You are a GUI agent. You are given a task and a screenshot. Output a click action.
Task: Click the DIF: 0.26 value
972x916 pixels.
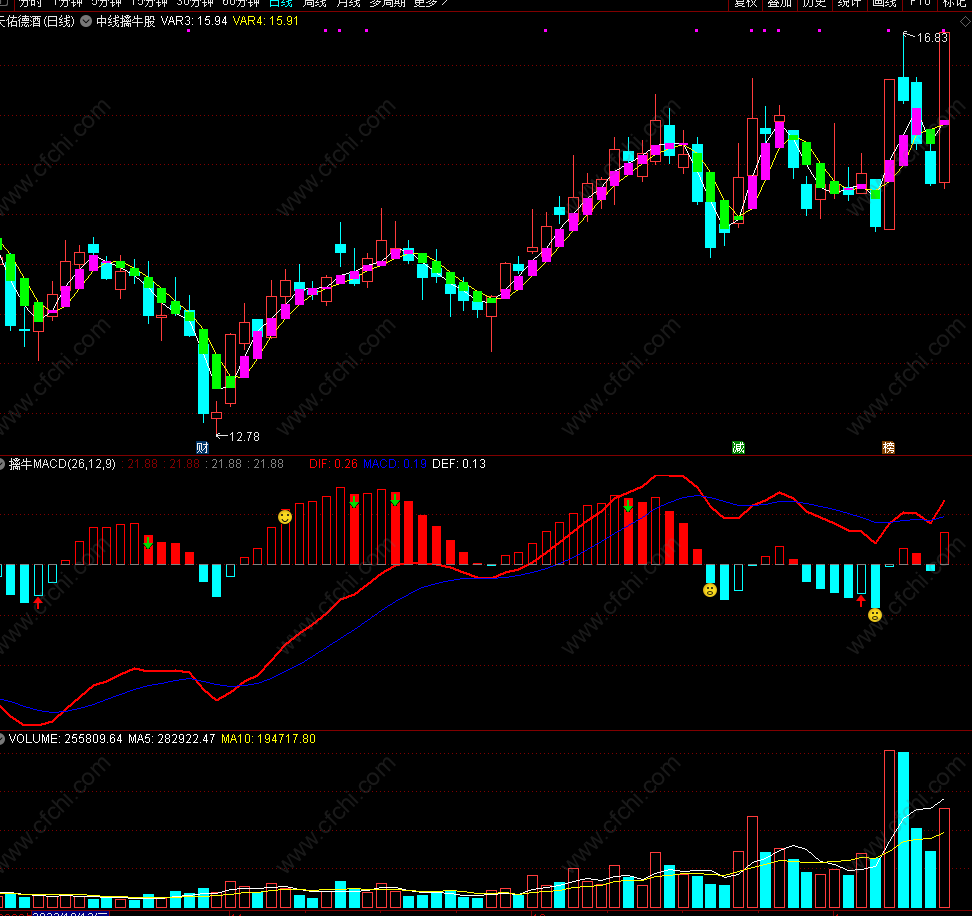click(x=334, y=464)
